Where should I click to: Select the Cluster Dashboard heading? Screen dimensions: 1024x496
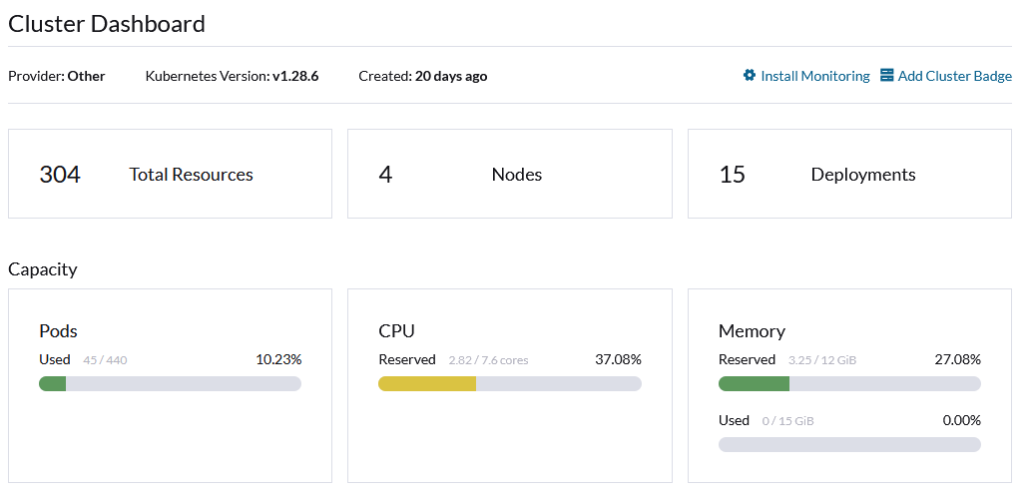tap(106, 24)
